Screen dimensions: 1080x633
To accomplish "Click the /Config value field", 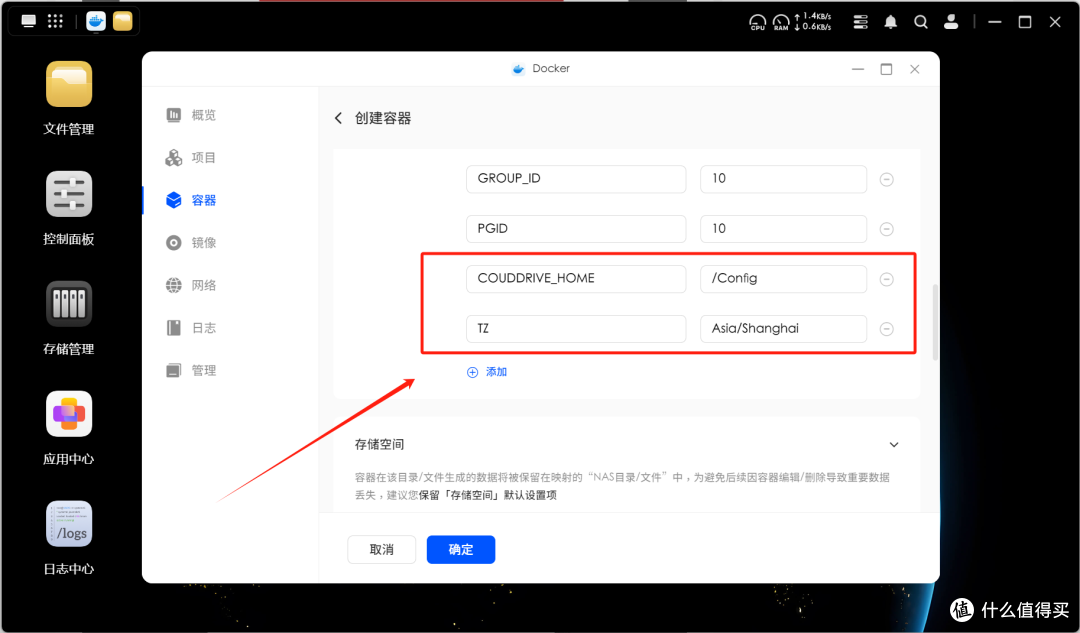I will (783, 279).
